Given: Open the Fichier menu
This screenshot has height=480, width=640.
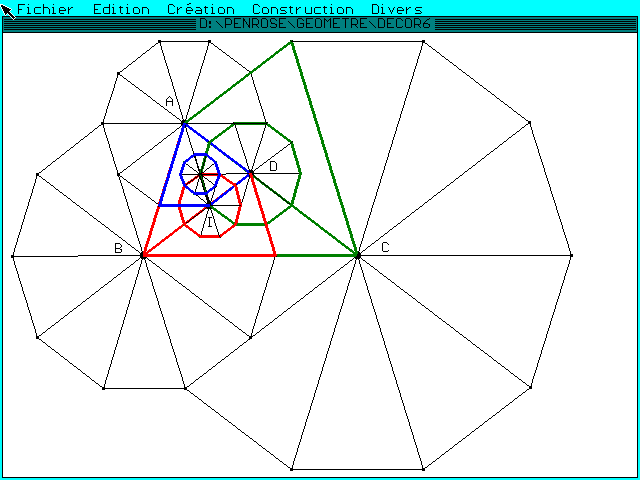Looking at the screenshot, I should pyautogui.click(x=45, y=9).
